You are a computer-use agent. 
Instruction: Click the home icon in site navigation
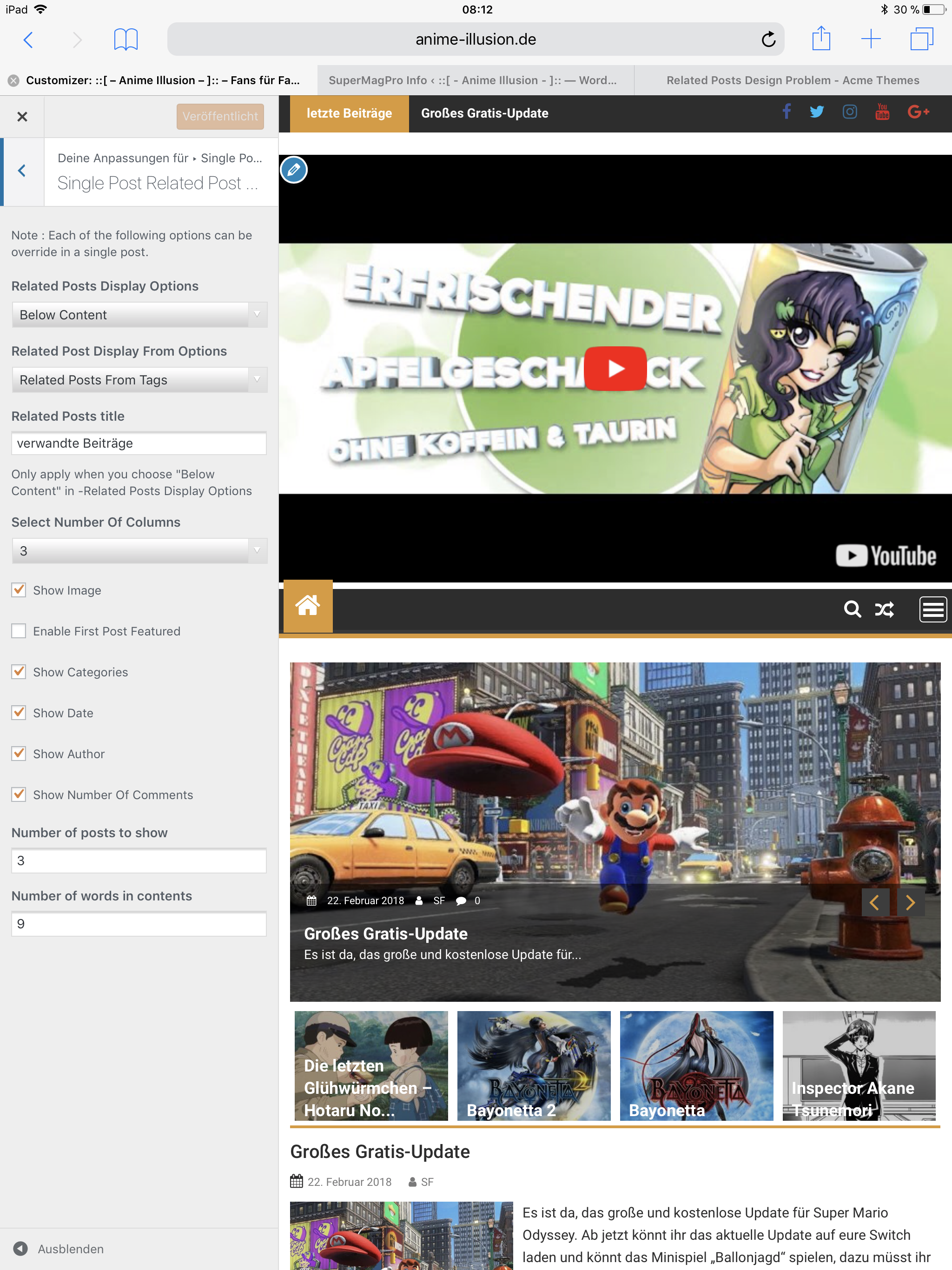pyautogui.click(x=308, y=606)
